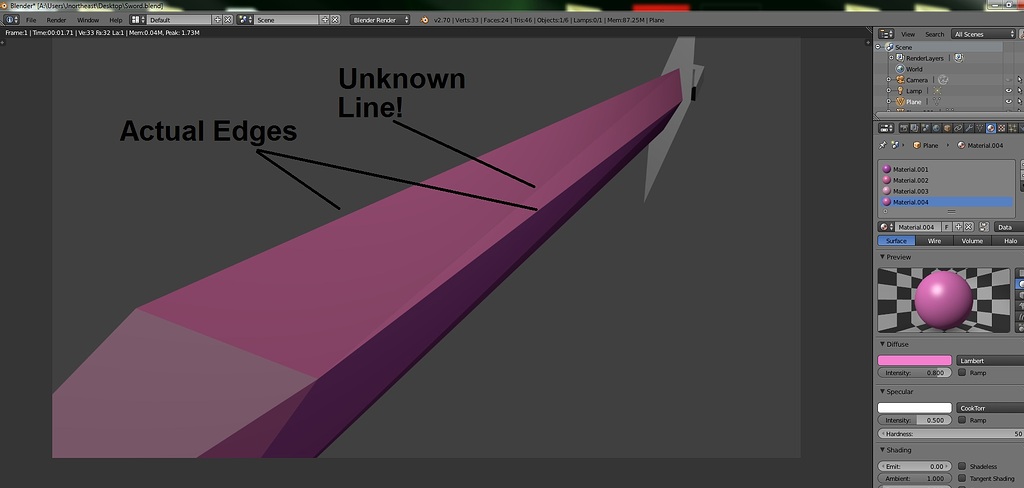Select Material.001 slot
Image resolution: width=1024 pixels, height=488 pixels.
tap(945, 169)
